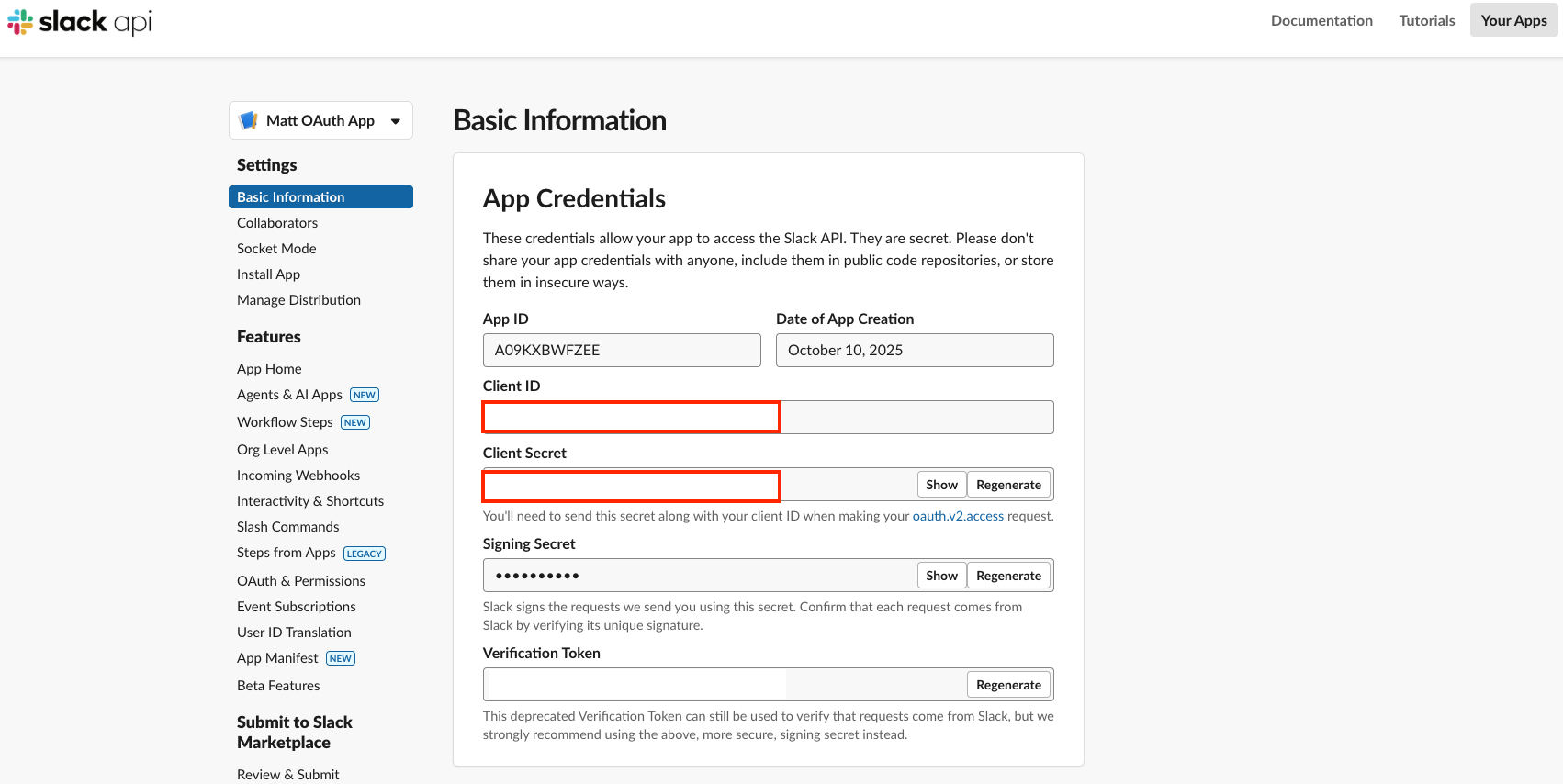Go to Your Apps

1513,20
